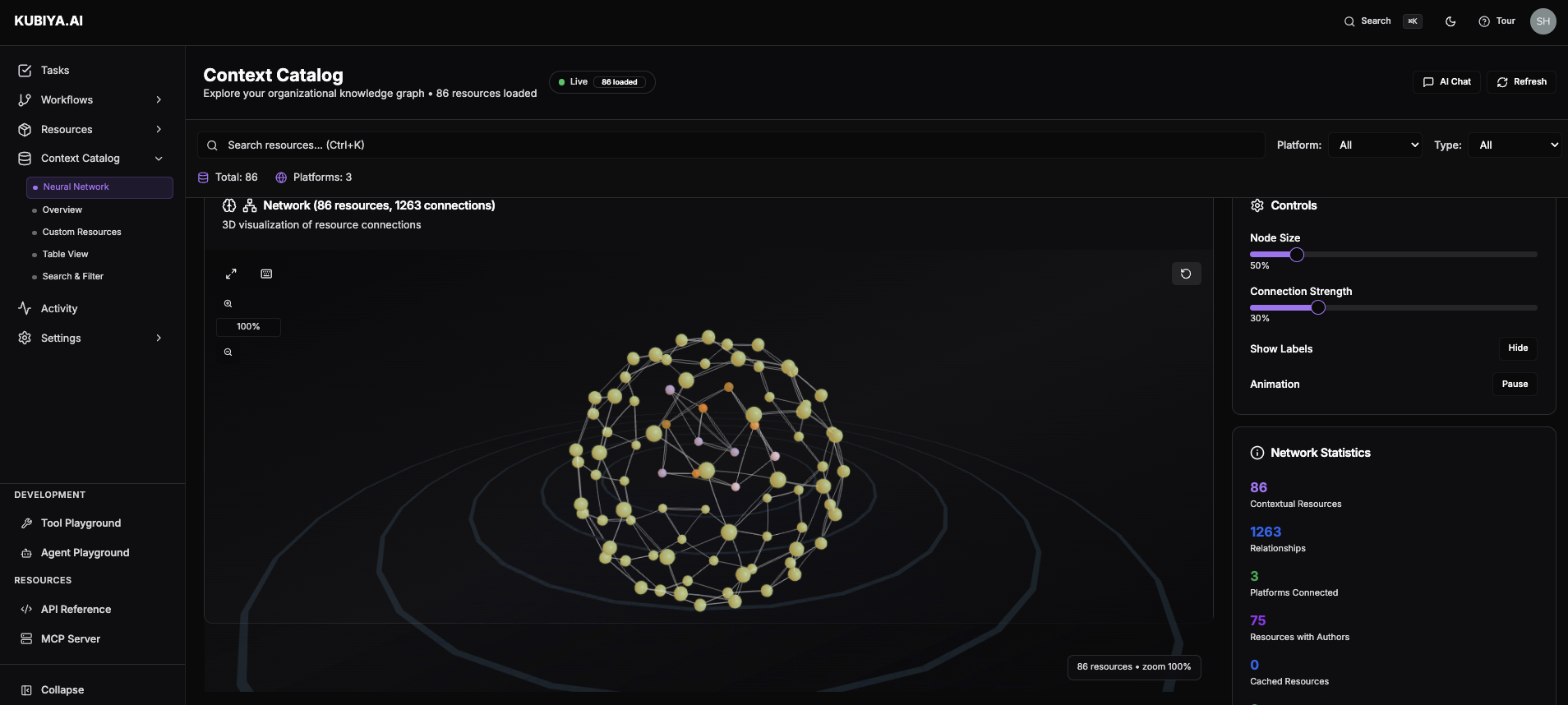Open Custom Resources sub-item

82,233
